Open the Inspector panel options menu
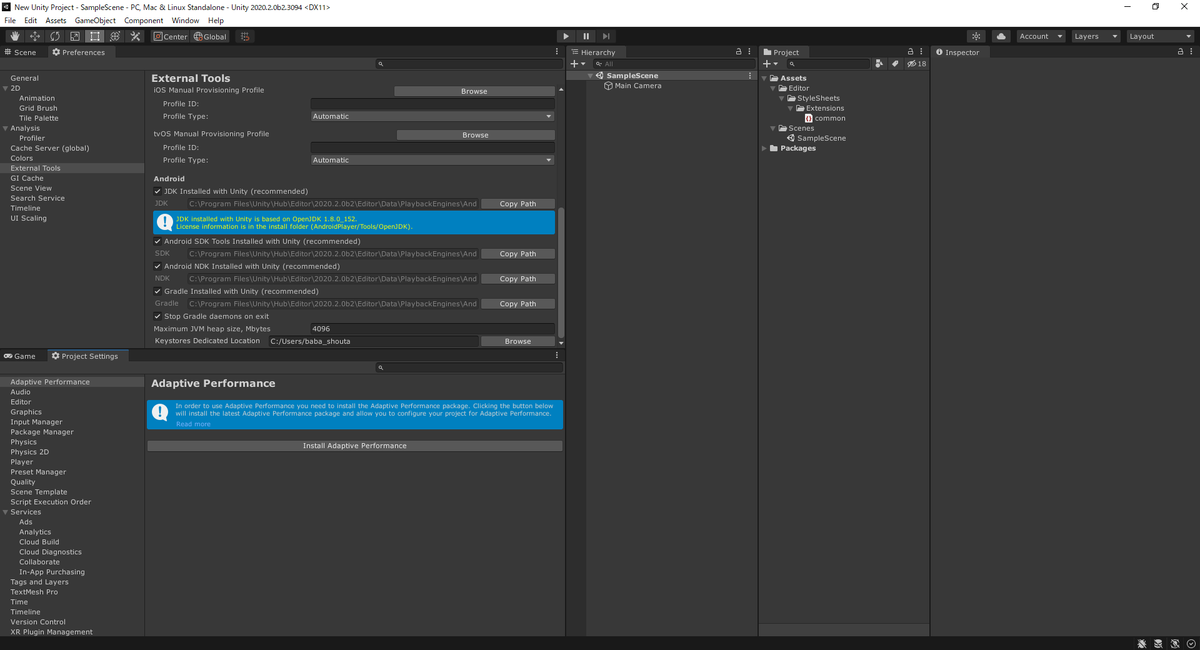Viewport: 1200px width, 650px height. pyautogui.click(x=1191, y=52)
